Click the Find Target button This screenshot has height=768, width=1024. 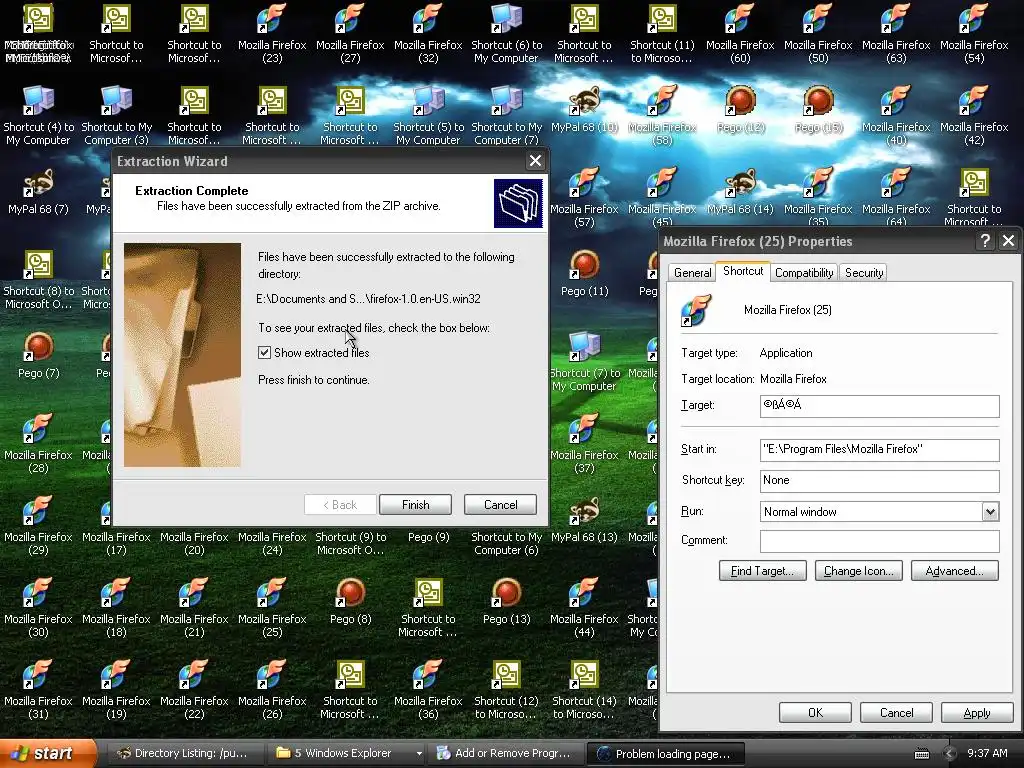(762, 571)
